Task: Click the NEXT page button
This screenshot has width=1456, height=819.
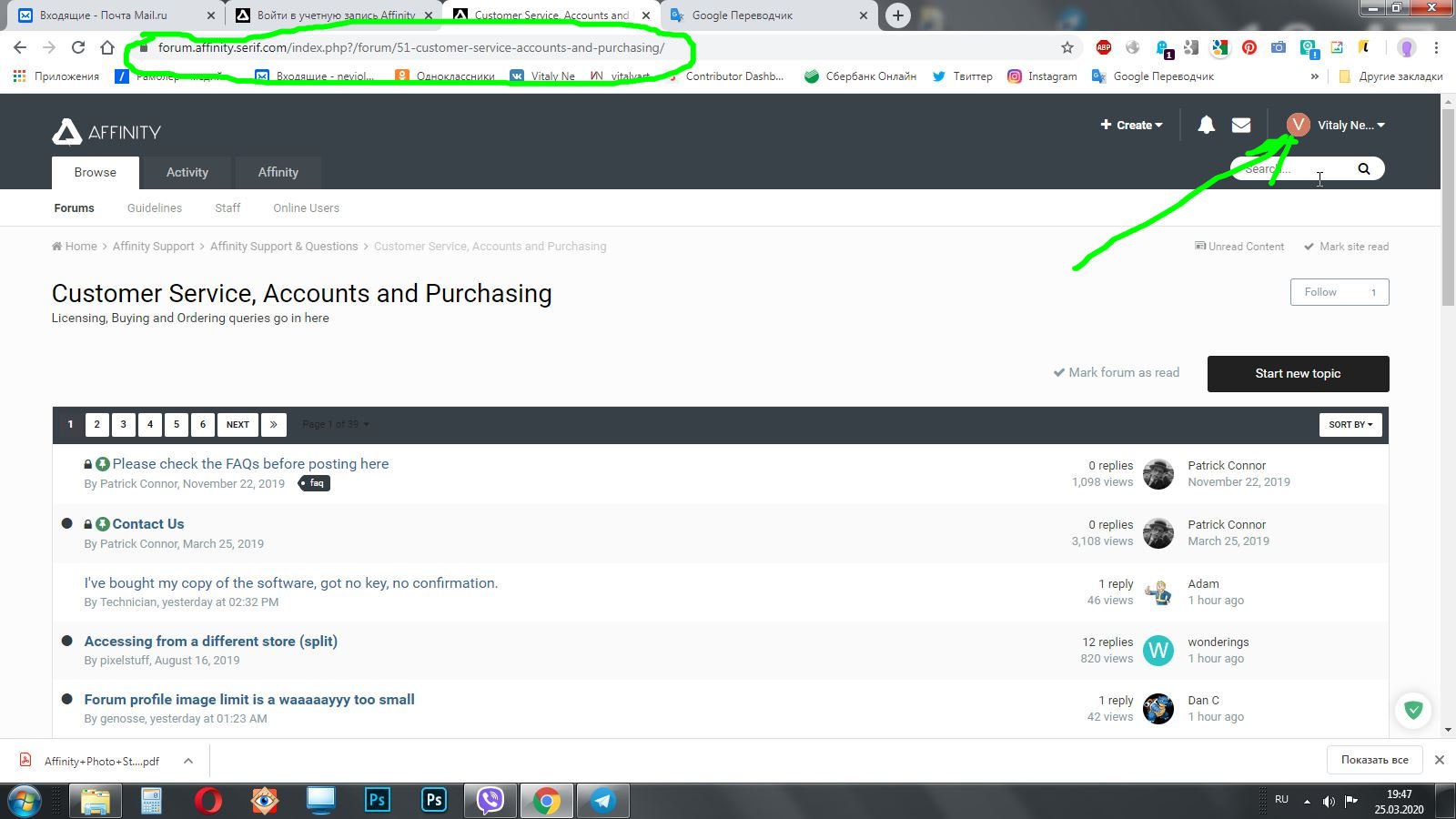Action: click(238, 424)
